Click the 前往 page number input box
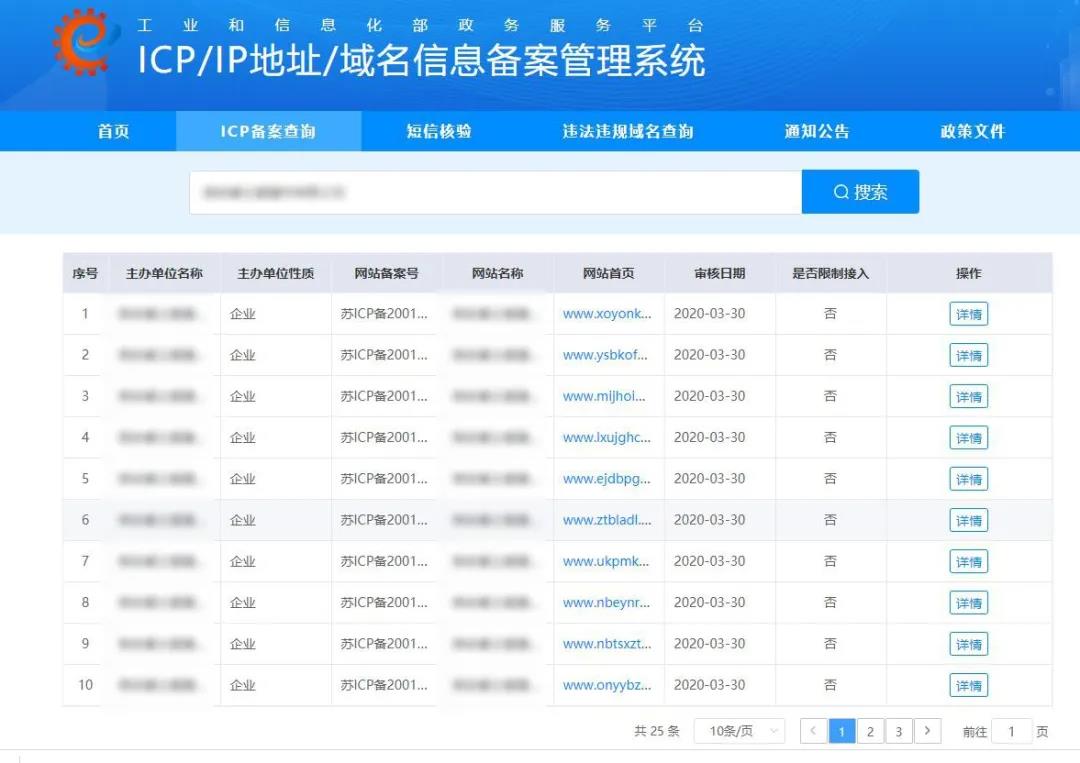This screenshot has height=763, width=1080. 1011,732
